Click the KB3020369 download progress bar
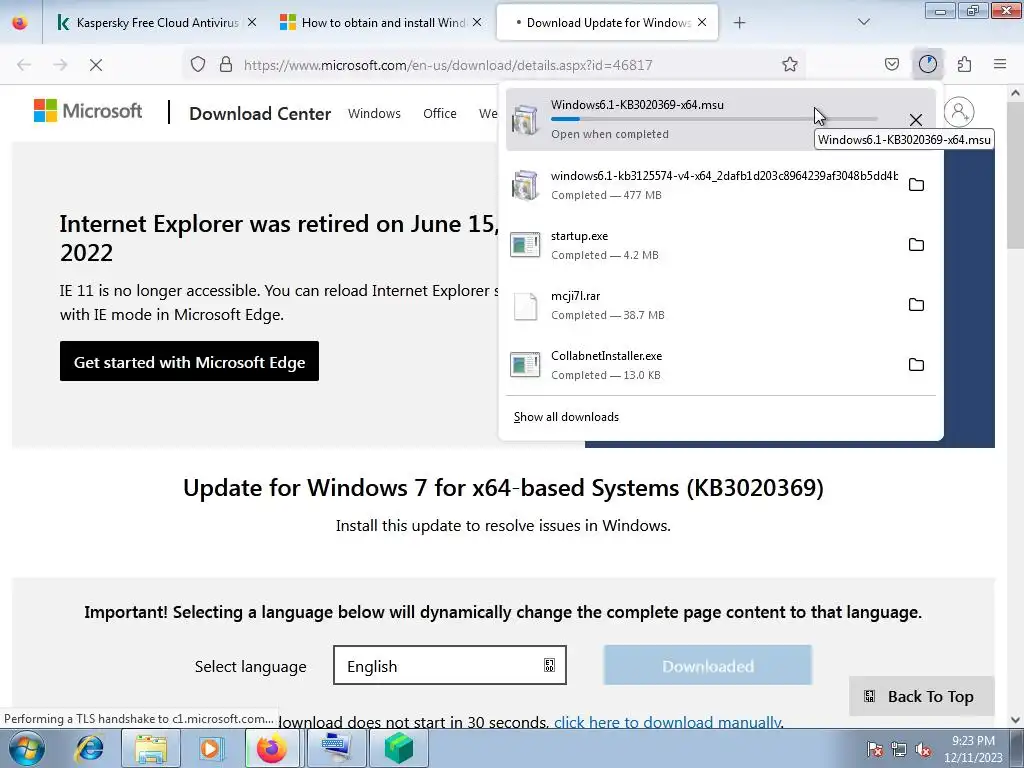 click(714, 119)
